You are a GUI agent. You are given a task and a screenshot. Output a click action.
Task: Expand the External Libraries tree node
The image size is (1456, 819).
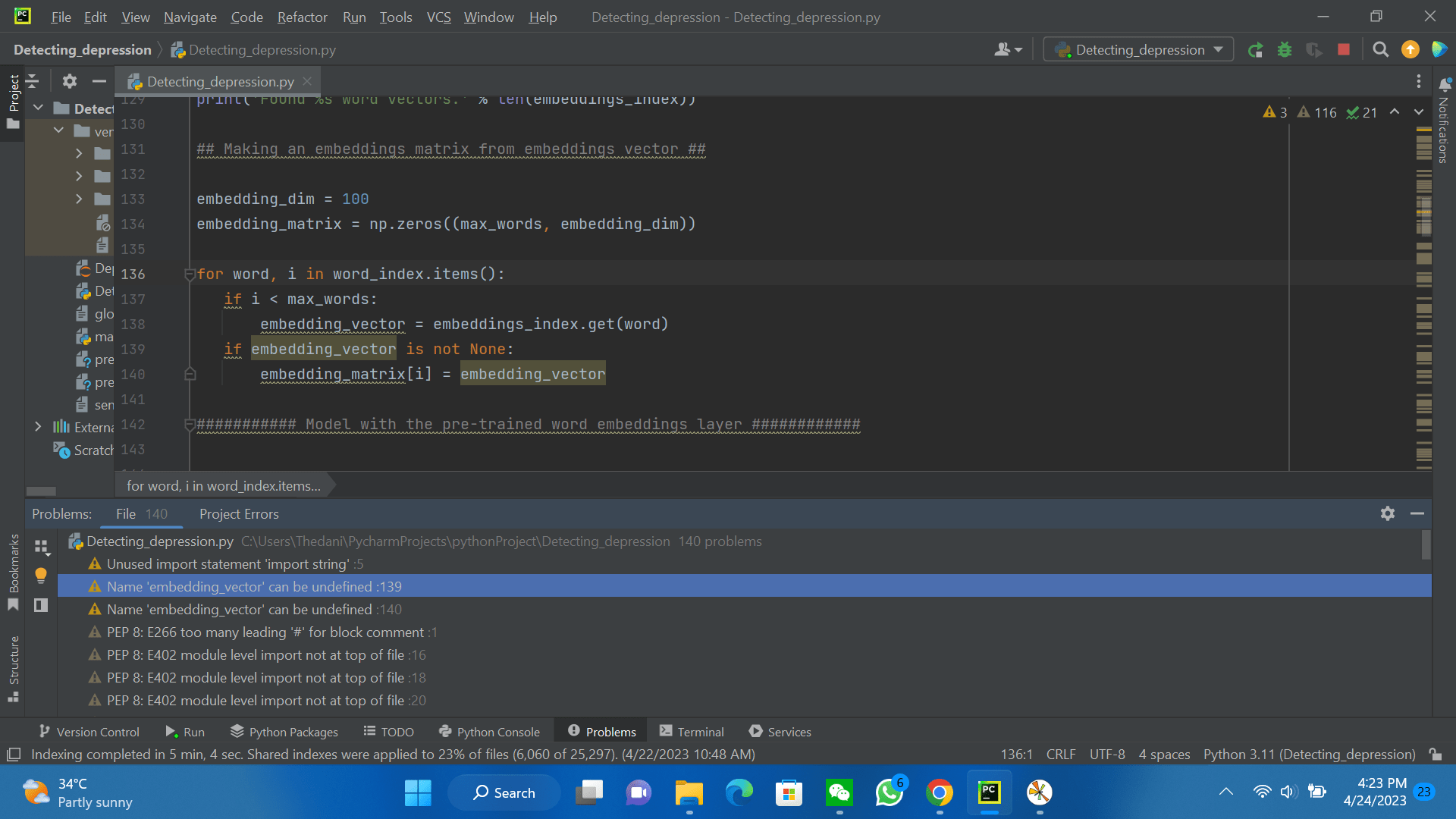[x=38, y=427]
